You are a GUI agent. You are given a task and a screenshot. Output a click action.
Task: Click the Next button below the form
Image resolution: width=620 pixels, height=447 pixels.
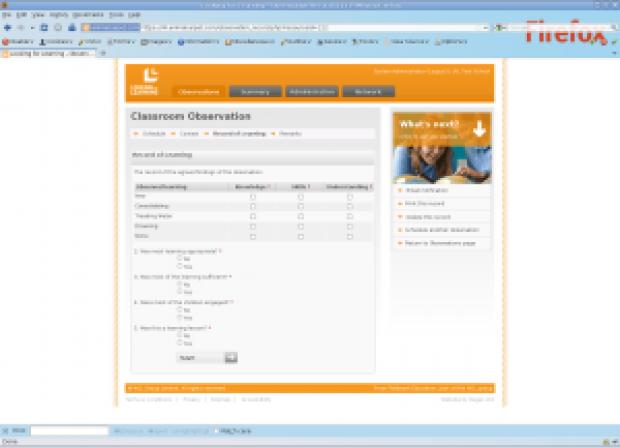tap(207, 358)
